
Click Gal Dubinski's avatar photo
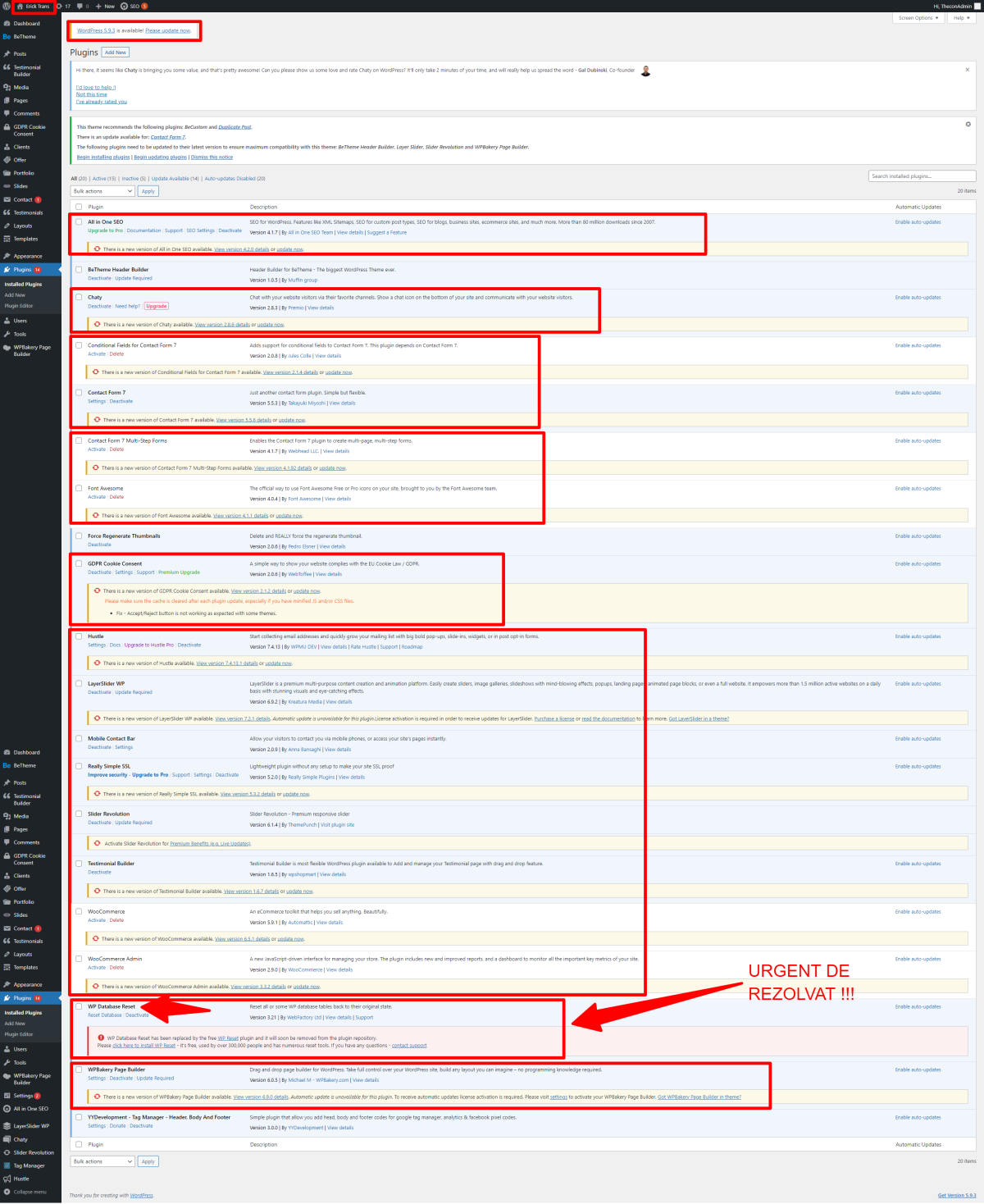point(645,71)
